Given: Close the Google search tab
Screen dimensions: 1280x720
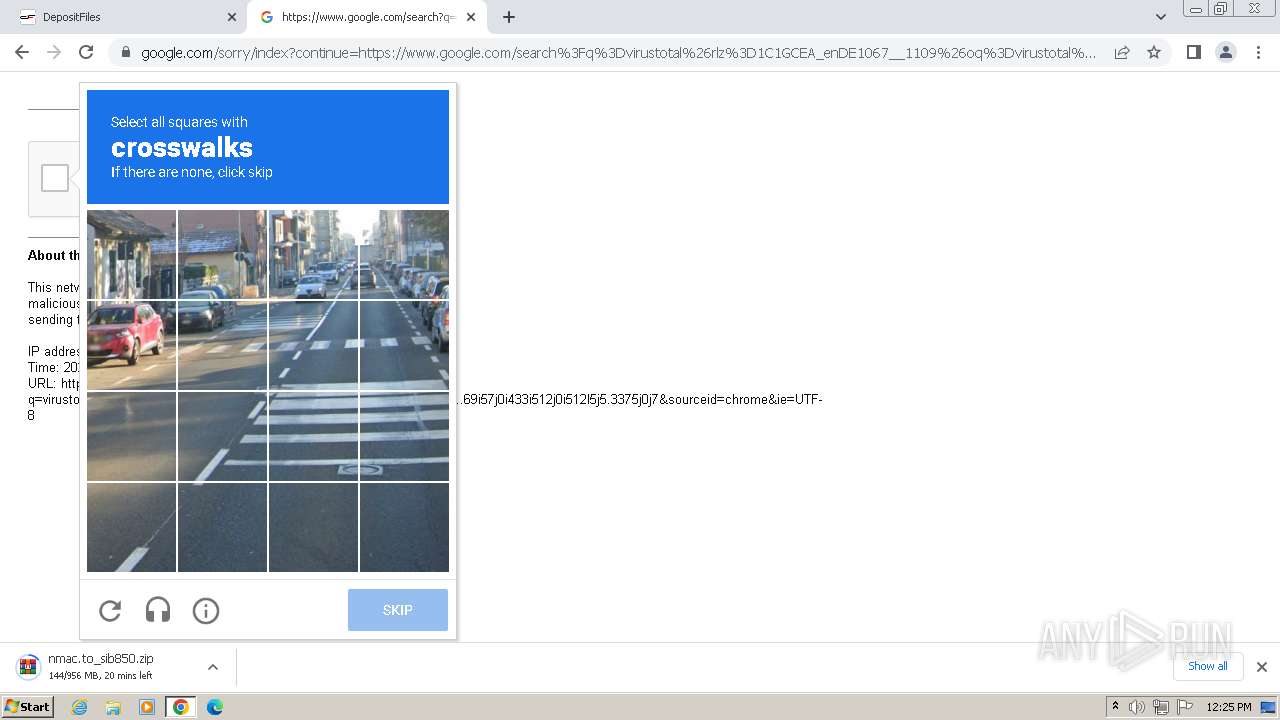Looking at the screenshot, I should [x=471, y=17].
